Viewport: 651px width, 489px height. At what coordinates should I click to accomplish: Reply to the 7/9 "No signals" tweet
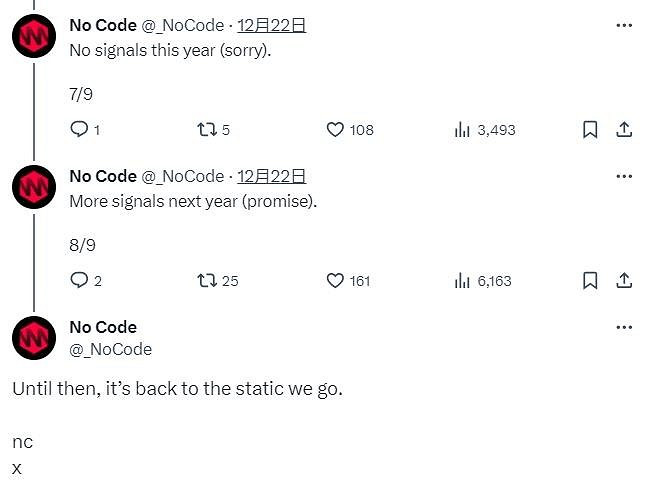79,129
